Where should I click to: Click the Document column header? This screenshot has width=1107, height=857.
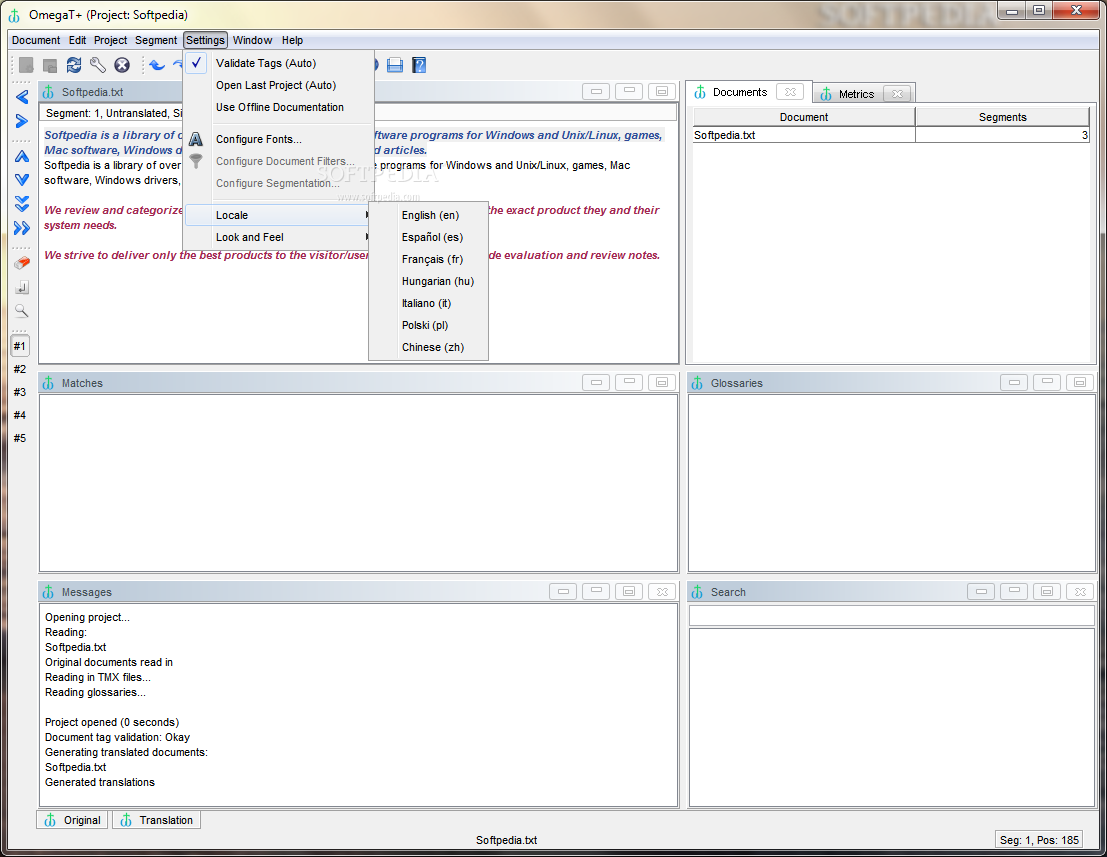pos(803,117)
